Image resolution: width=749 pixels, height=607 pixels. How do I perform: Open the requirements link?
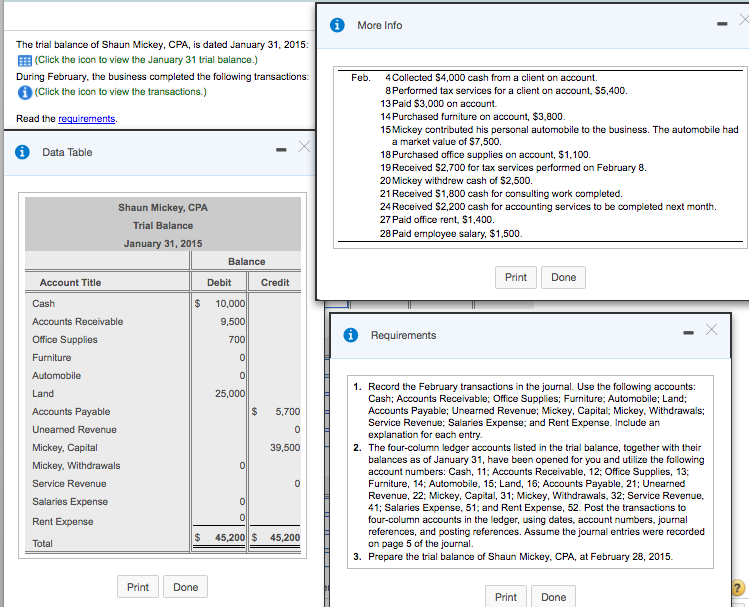coord(86,118)
